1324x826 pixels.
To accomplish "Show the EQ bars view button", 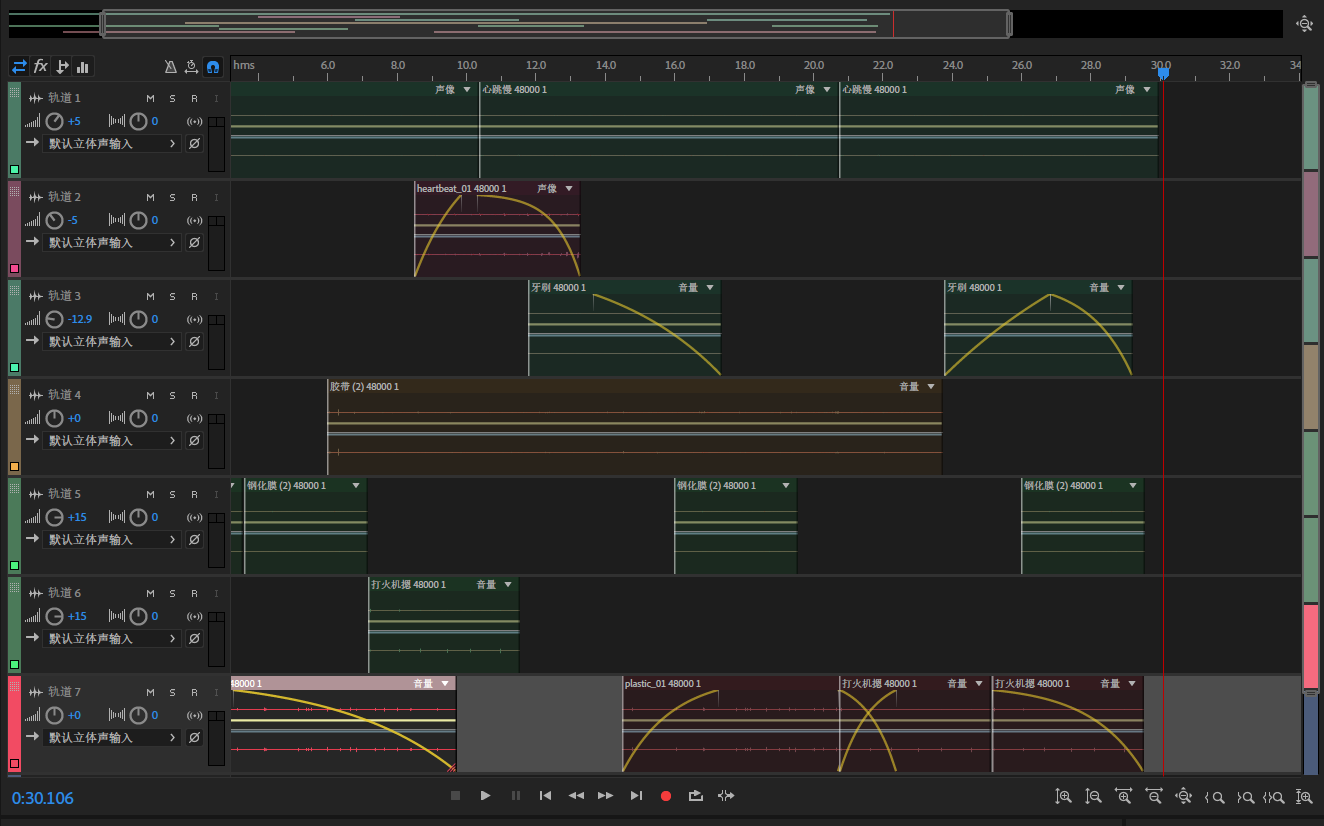I will click(83, 67).
